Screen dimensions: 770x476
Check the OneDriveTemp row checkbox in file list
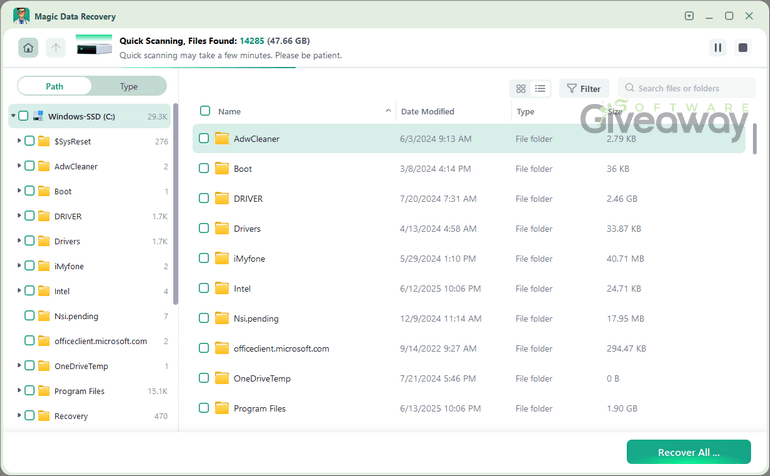[204, 378]
